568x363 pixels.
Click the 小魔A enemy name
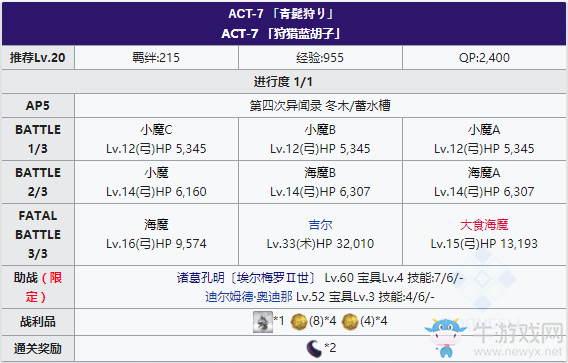(x=484, y=130)
